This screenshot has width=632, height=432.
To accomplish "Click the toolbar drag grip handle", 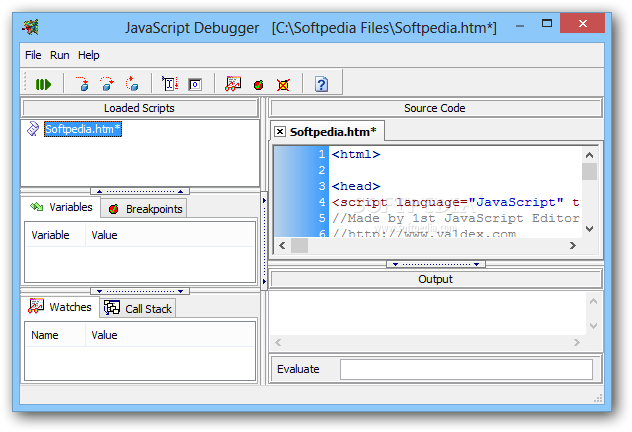I will [25, 82].
